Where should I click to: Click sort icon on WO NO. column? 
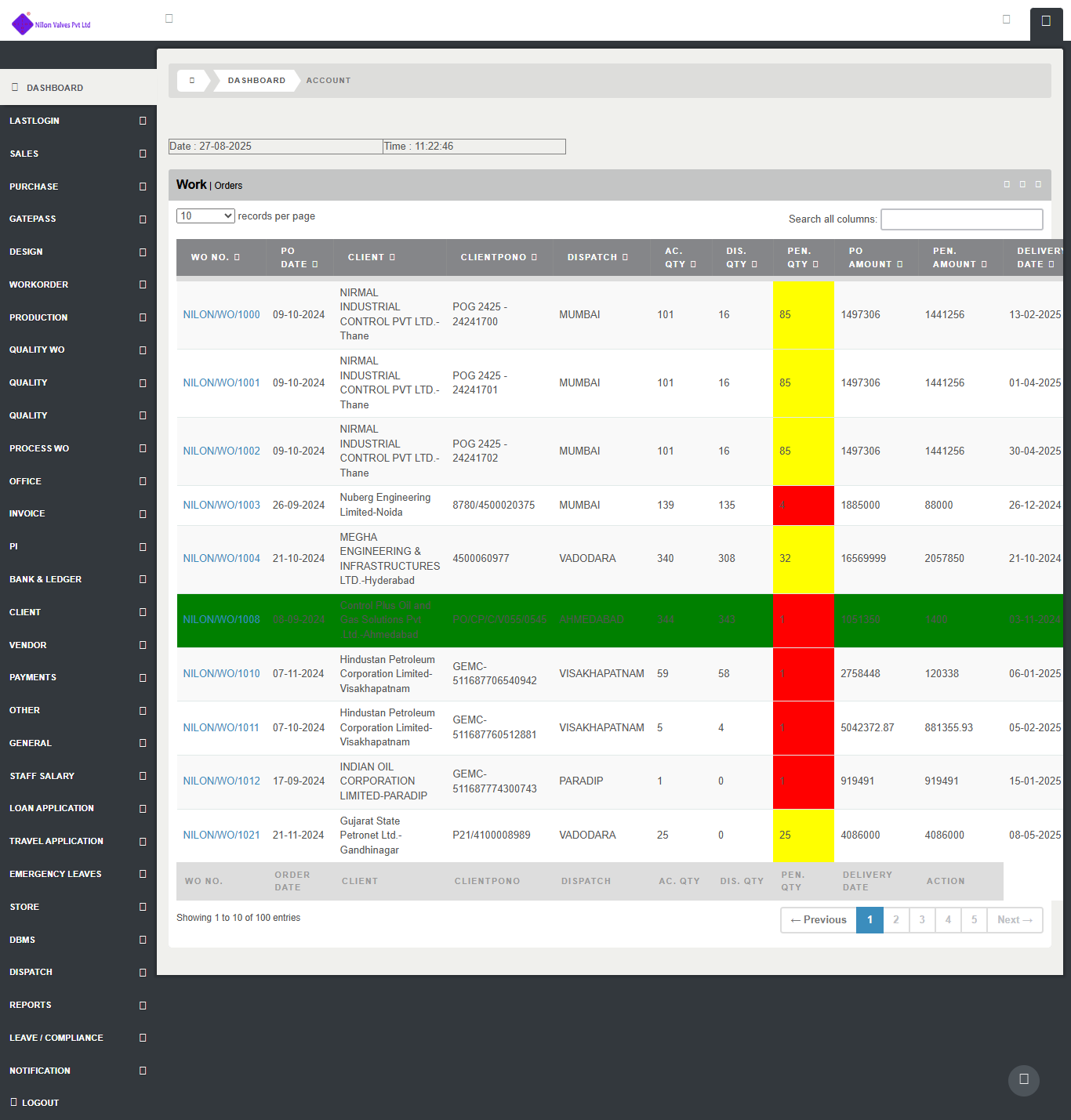click(x=237, y=258)
